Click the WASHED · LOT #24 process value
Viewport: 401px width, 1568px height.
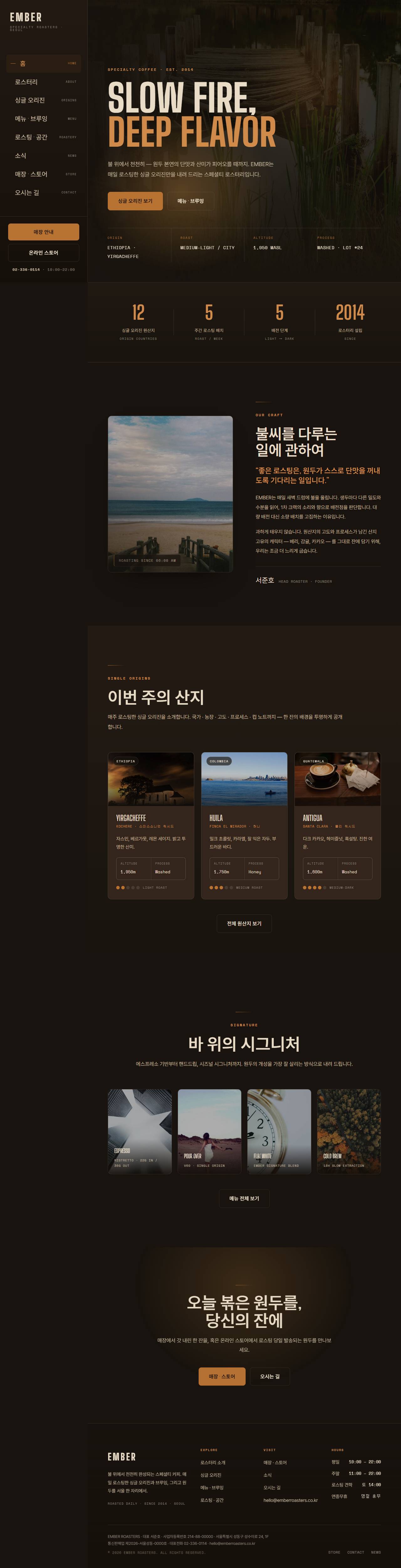pos(340,248)
